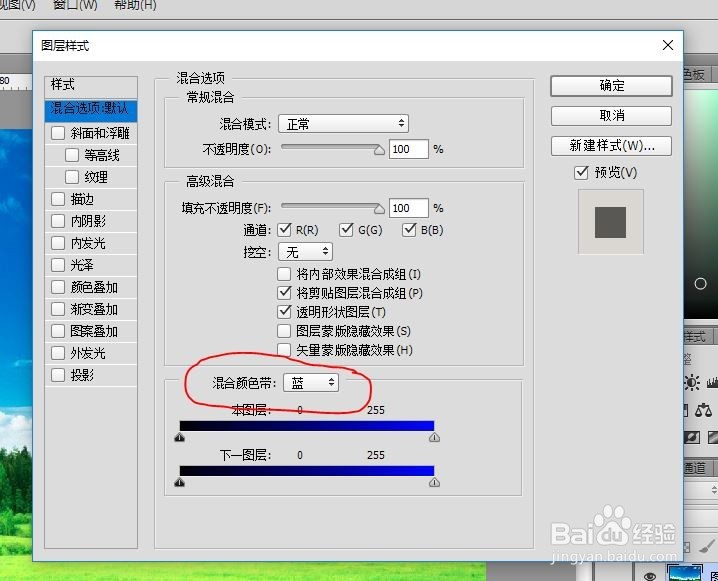The height and width of the screenshot is (581, 718).
Task: Check 矢量蒙版隐藏效果(H) option
Action: (284, 350)
